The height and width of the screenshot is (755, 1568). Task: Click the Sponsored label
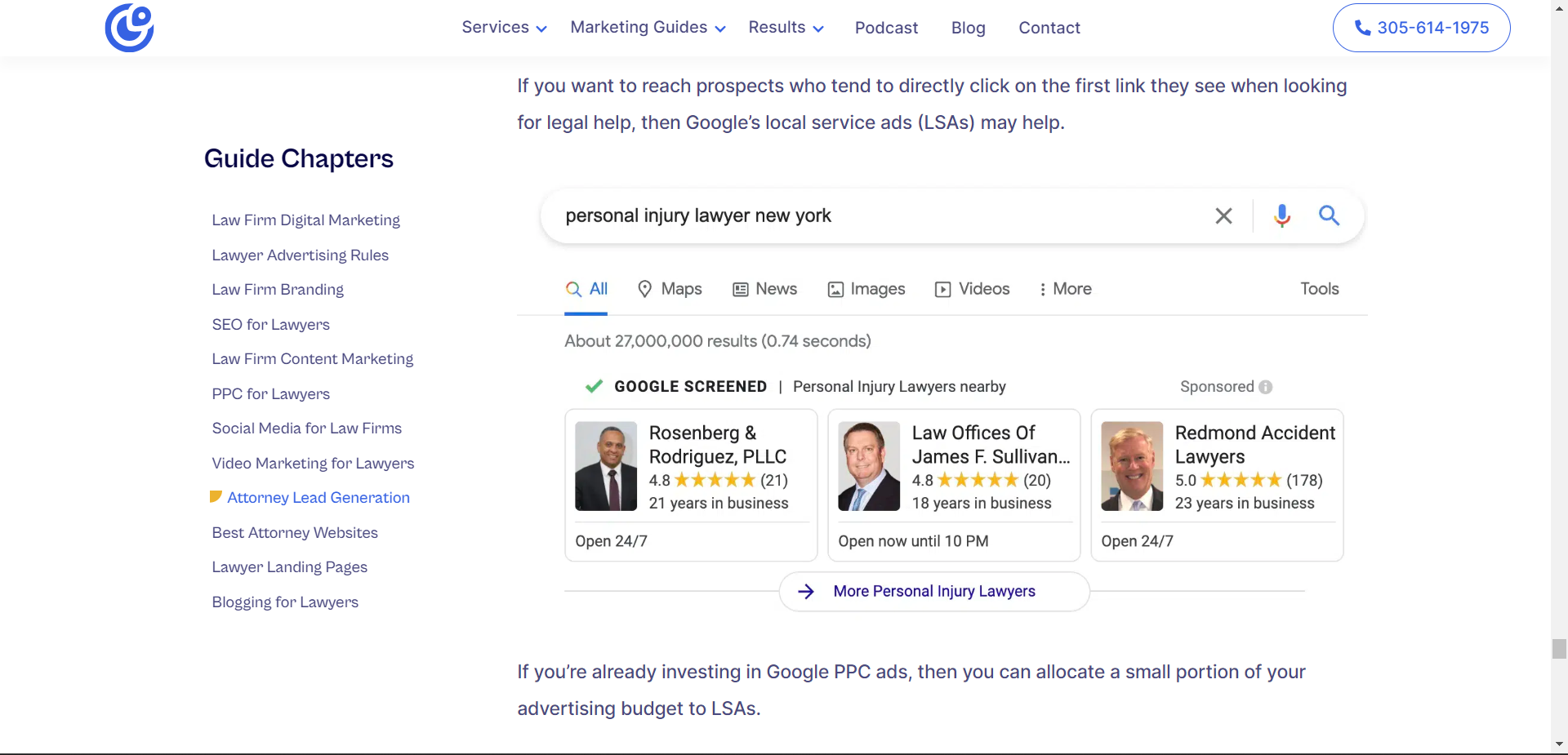1217,387
